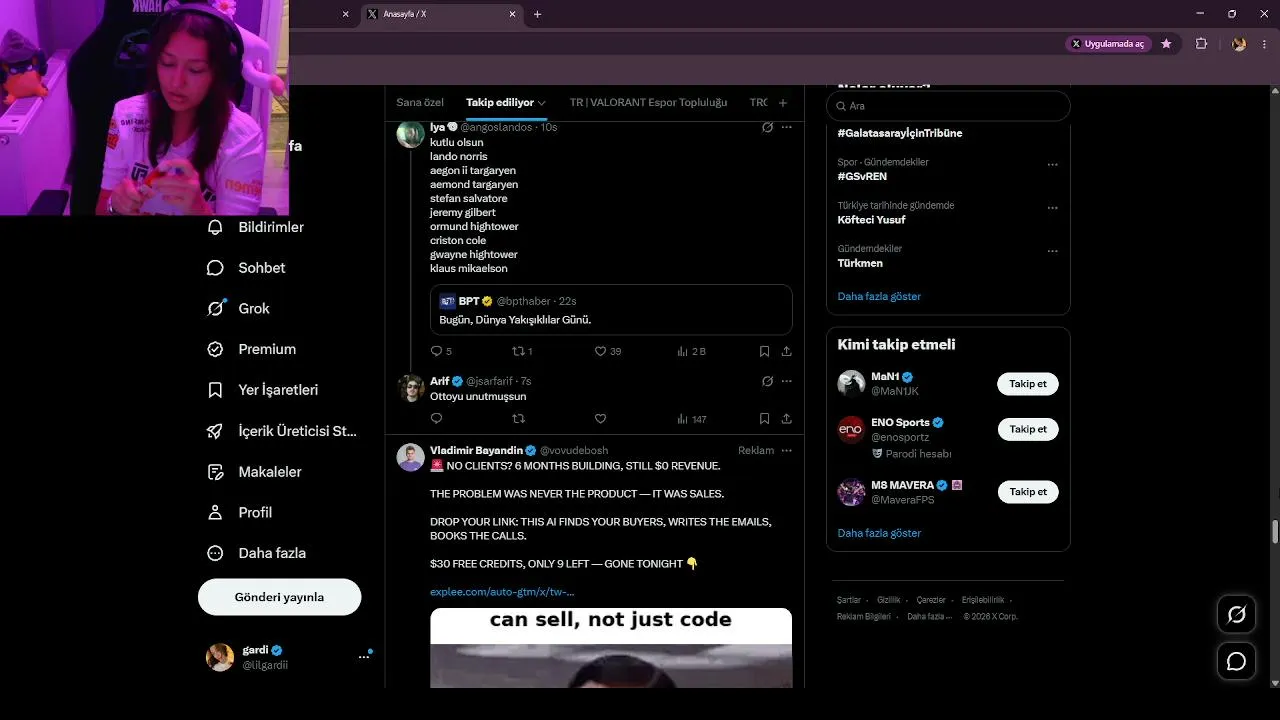Open the explee.com link in the ad
The image size is (1280, 720).
[x=502, y=592]
